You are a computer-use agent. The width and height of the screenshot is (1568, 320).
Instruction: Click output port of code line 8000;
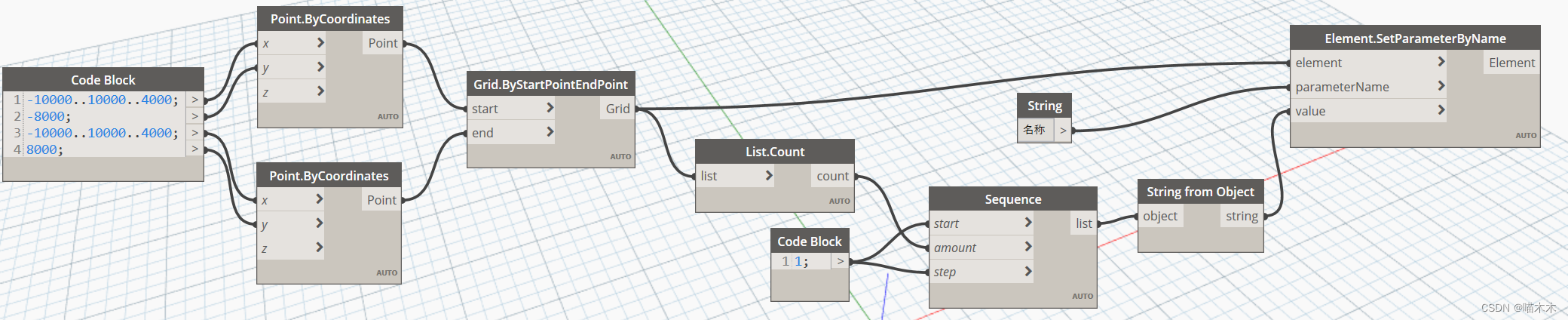pos(194,149)
